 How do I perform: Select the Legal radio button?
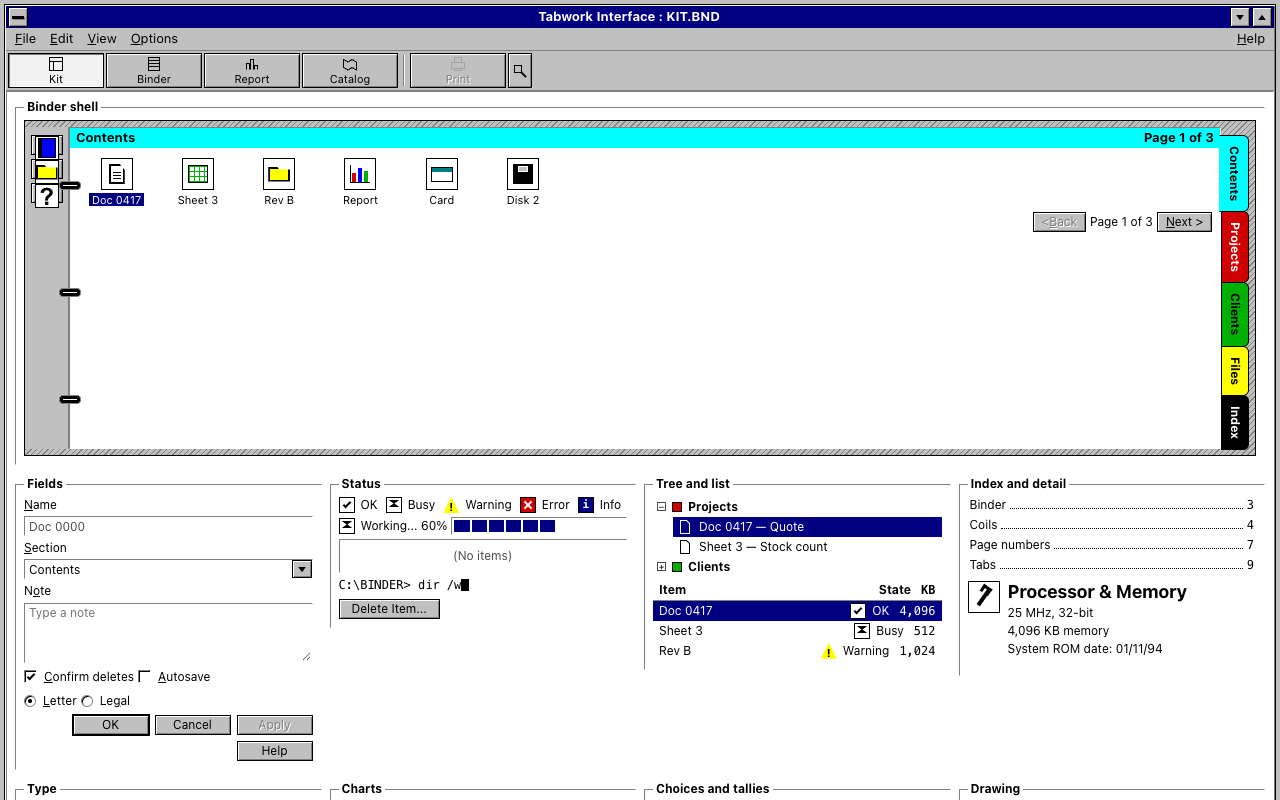[87, 701]
